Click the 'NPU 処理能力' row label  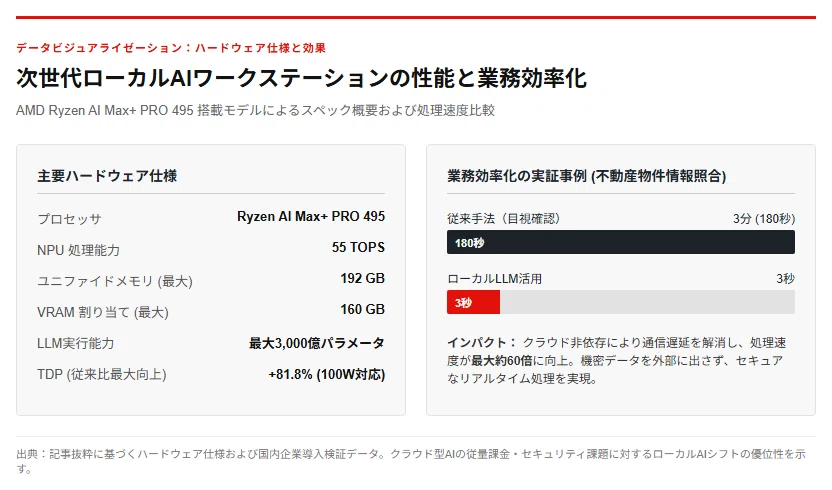click(x=79, y=250)
